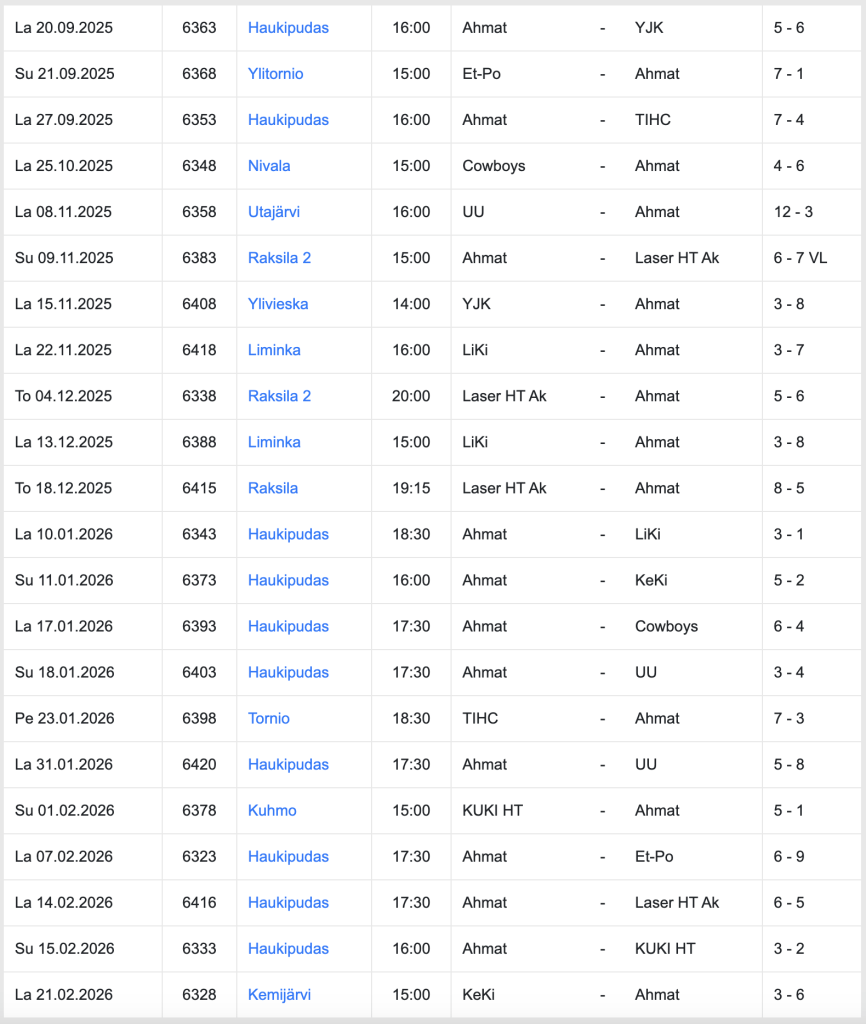
Task: Open the Ylivieska venue link
Action: tap(278, 304)
